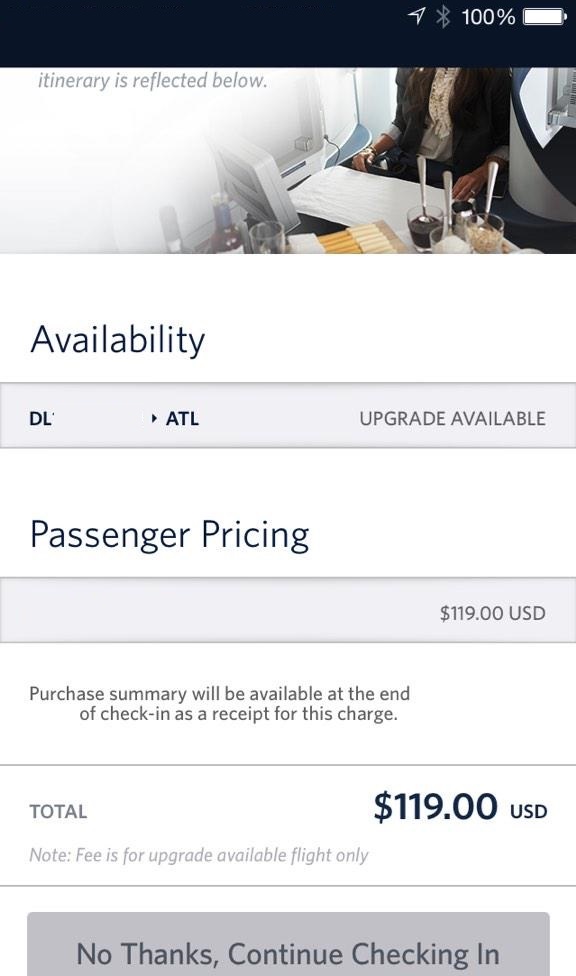The image size is (576, 976).
Task: Tap No Thanks, Continue Checking In
Action: click(288, 952)
